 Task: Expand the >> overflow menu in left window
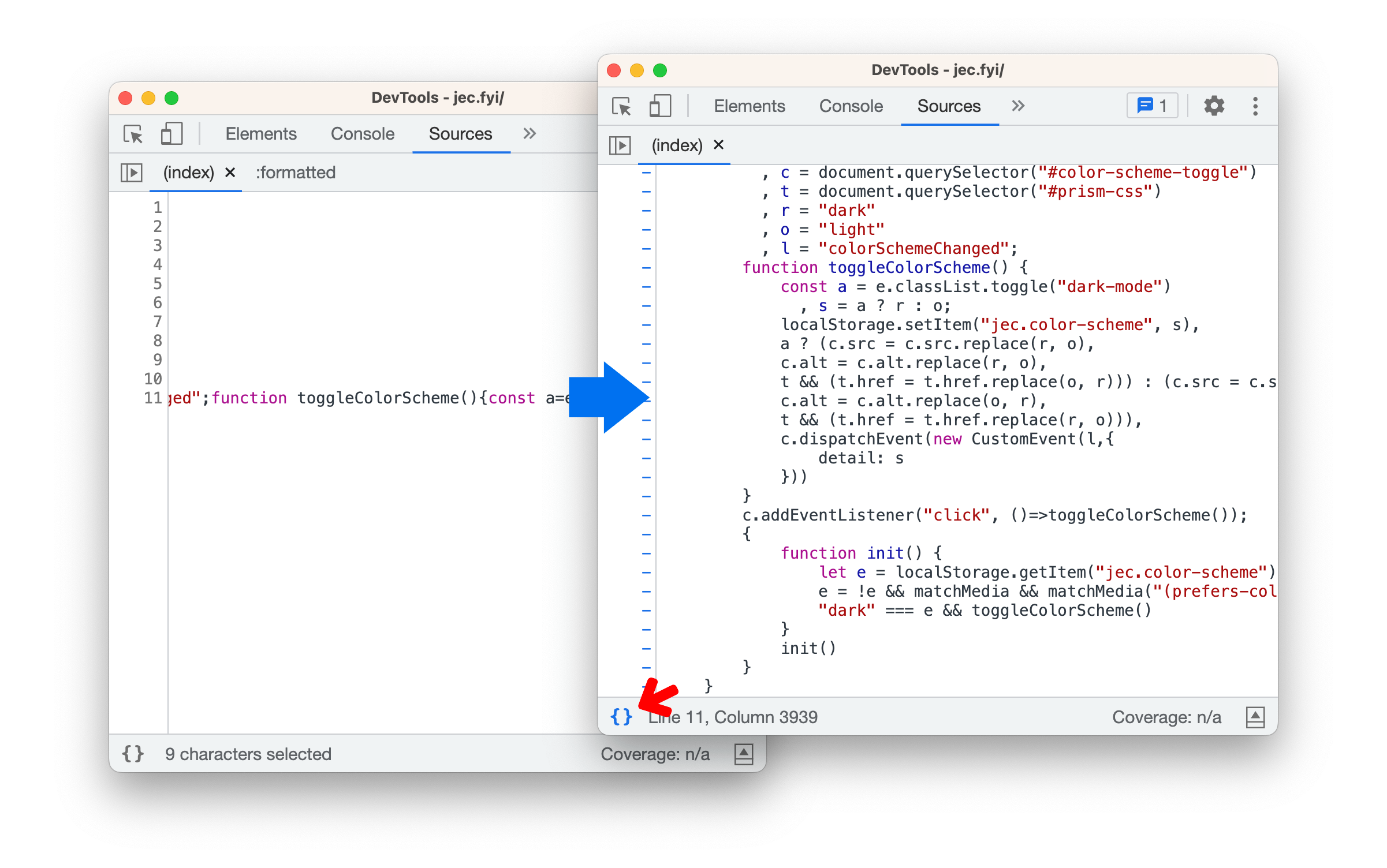coord(529,133)
